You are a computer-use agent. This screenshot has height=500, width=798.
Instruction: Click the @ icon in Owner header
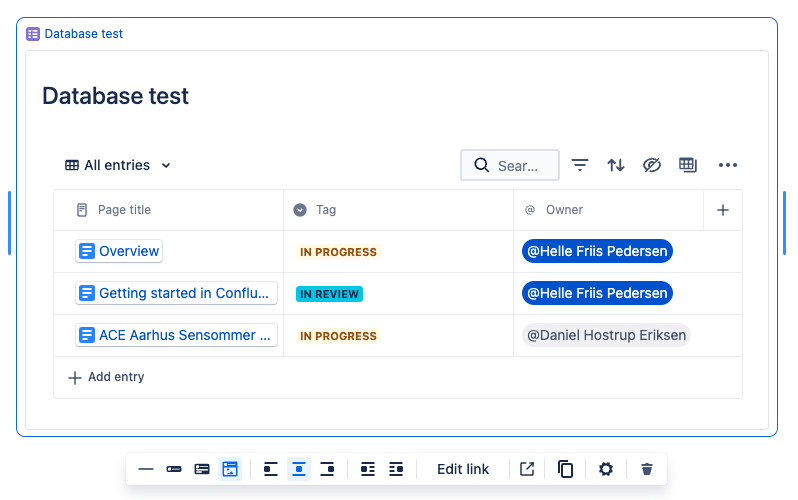530,210
